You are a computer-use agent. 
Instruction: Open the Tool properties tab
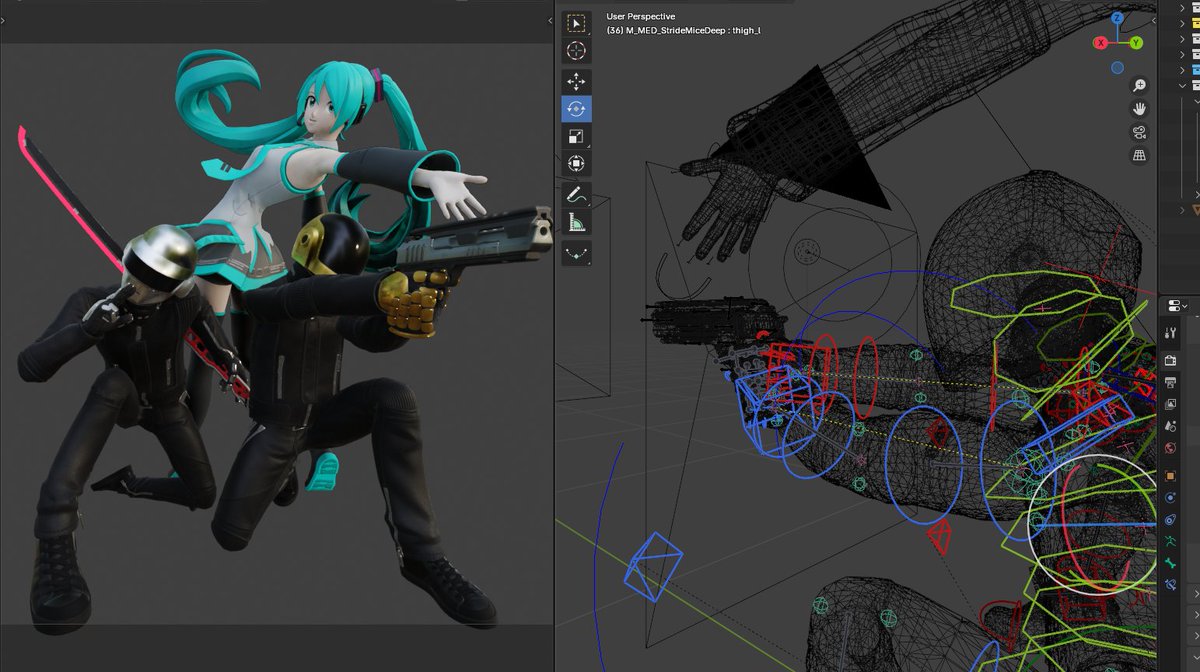coord(1171,332)
